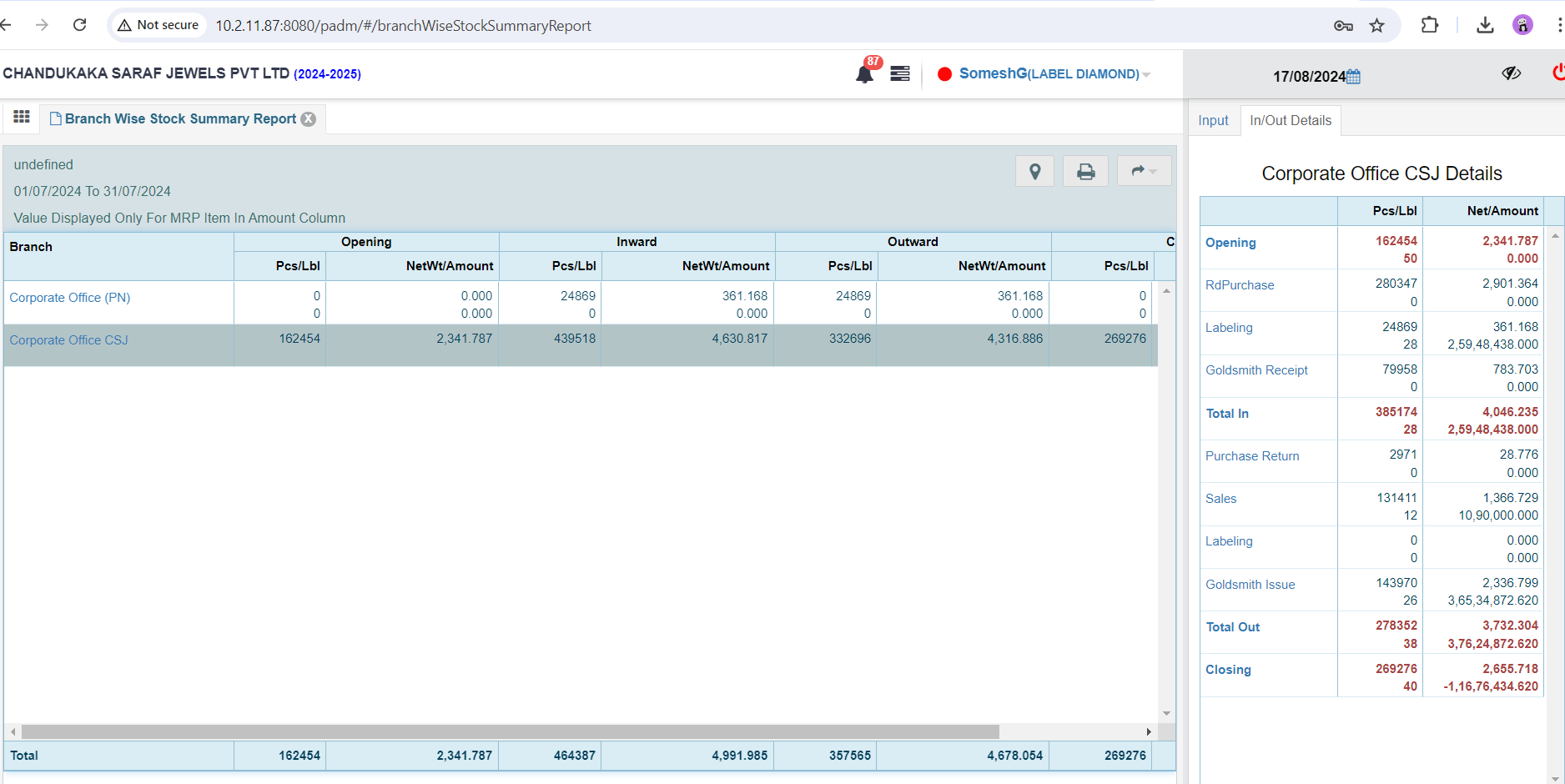Click closing amount -1,16,76,434.620
The width and height of the screenshot is (1565, 784).
(x=1491, y=686)
